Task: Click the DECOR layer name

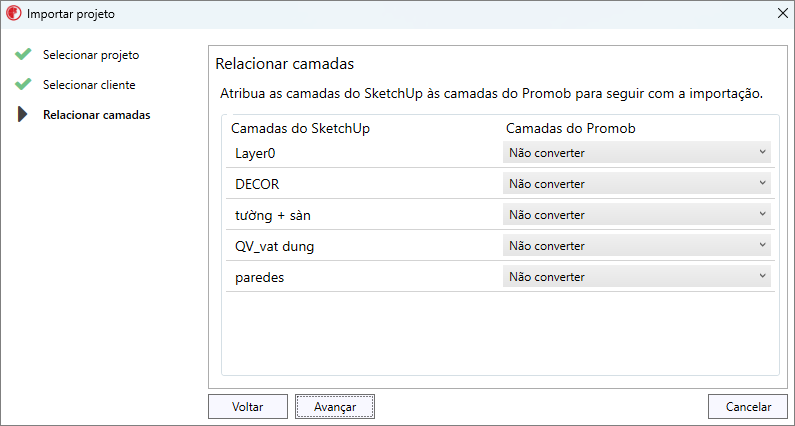Action: pos(257,184)
